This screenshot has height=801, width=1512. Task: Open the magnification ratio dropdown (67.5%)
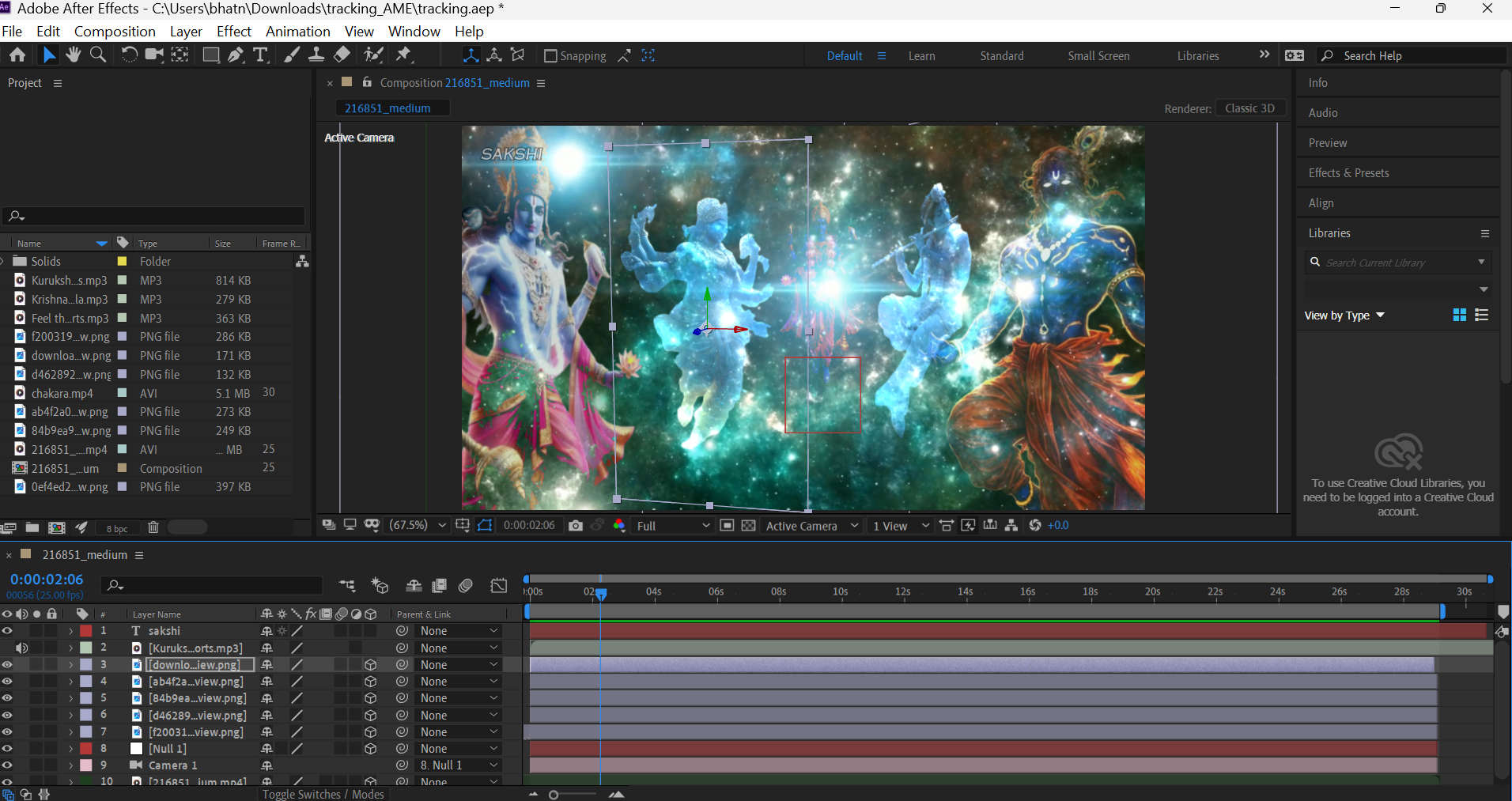coord(418,526)
